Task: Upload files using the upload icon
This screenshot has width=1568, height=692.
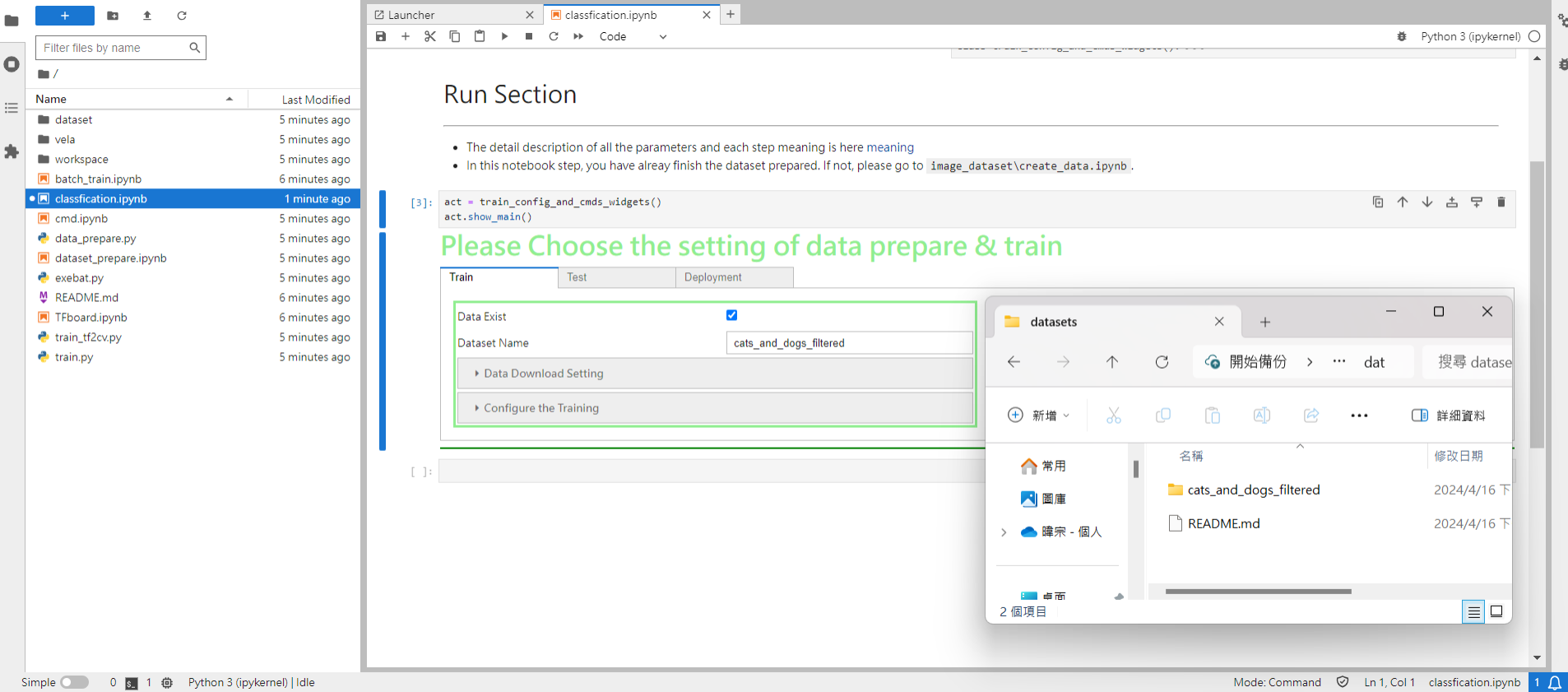Action: point(147,16)
